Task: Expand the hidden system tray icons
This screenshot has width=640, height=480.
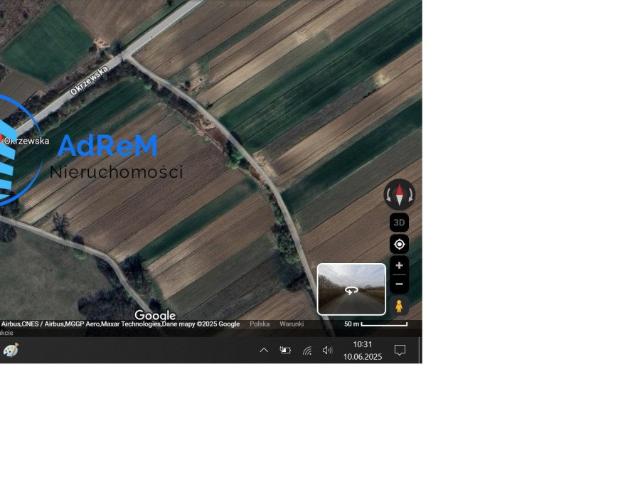Action: click(264, 351)
